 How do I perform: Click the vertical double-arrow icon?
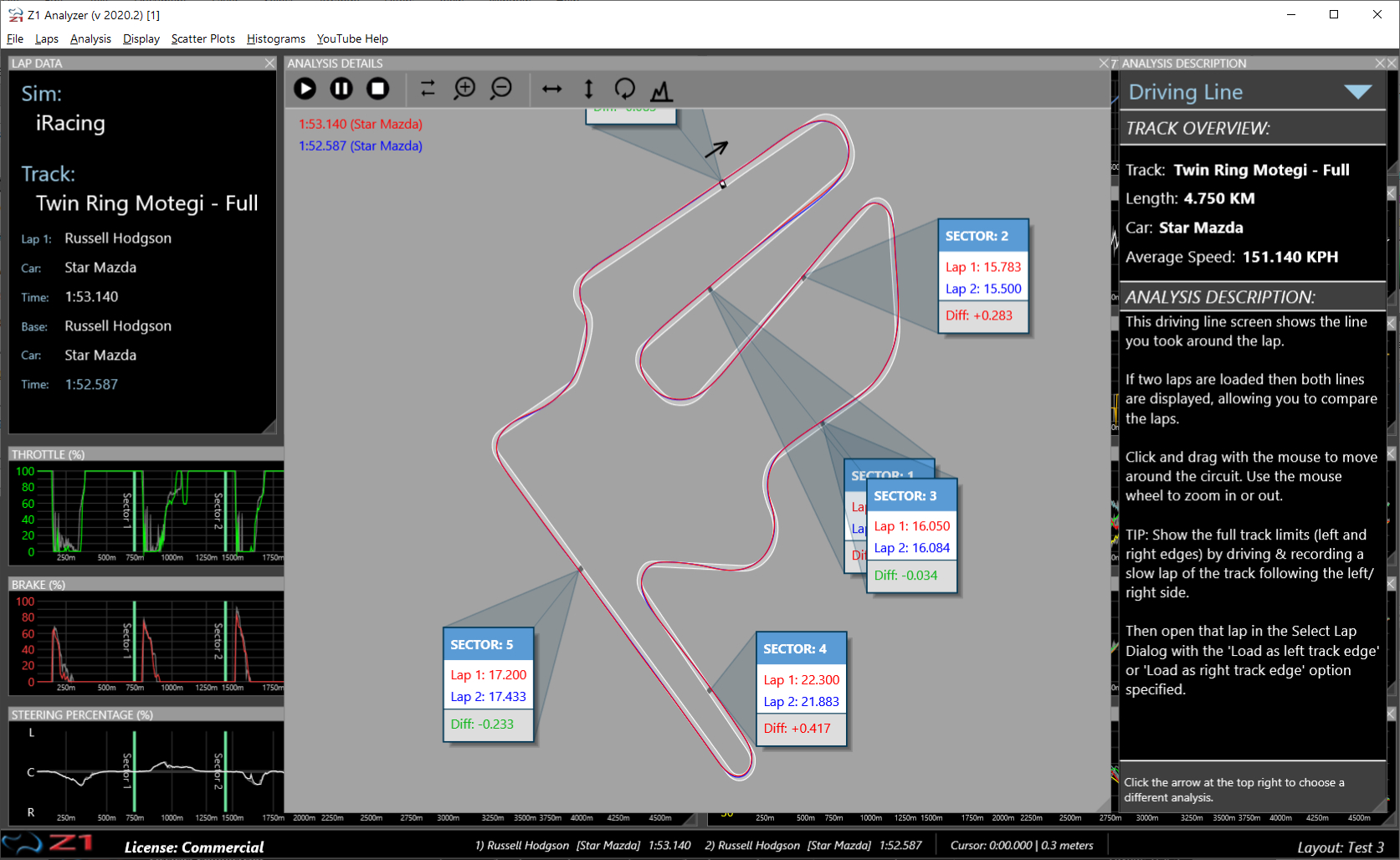[588, 89]
